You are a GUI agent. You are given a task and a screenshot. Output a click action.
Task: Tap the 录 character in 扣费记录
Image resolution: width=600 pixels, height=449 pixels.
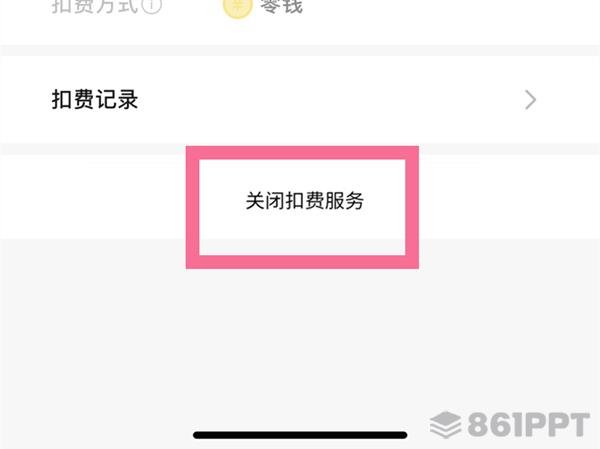pyautogui.click(x=127, y=100)
